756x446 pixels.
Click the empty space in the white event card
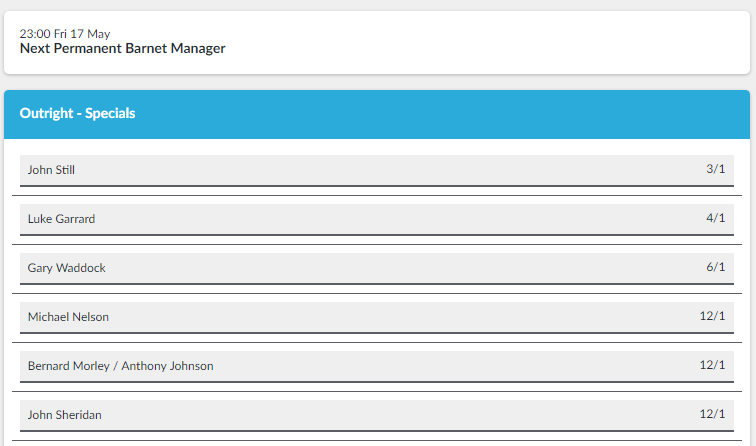[482, 42]
